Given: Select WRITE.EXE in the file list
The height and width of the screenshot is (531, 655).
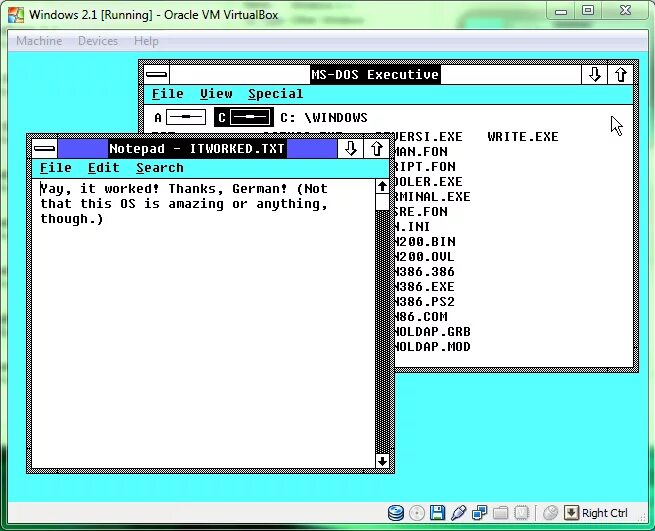Looking at the screenshot, I should [523, 137].
